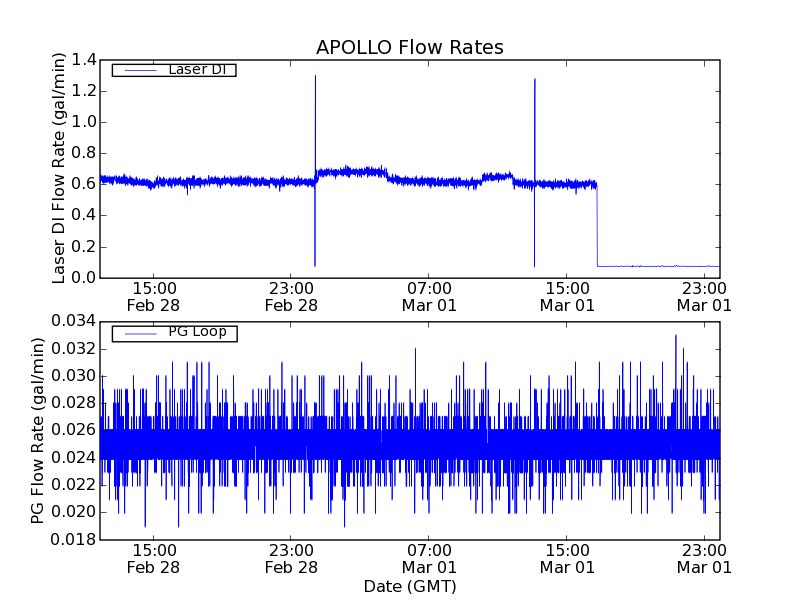Click the 1.4 tick on Laser DI axis

coord(84,60)
